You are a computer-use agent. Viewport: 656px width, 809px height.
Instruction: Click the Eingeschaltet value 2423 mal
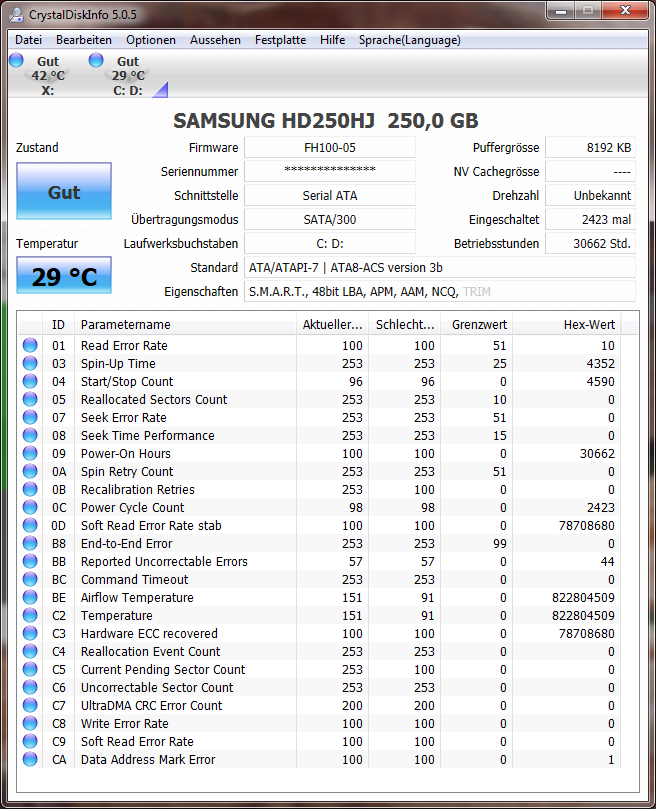coord(590,219)
